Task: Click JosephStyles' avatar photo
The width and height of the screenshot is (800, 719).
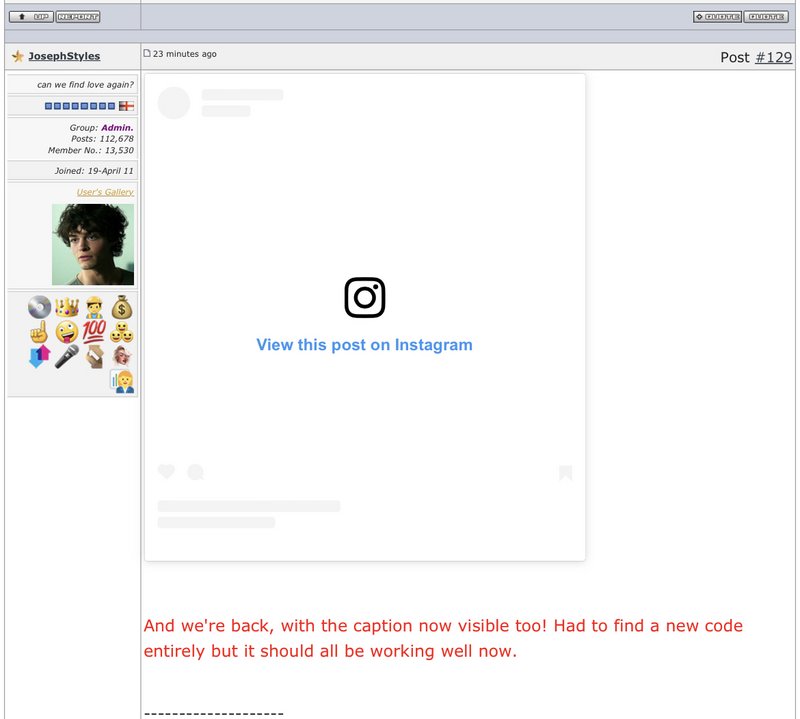Action: (x=93, y=244)
